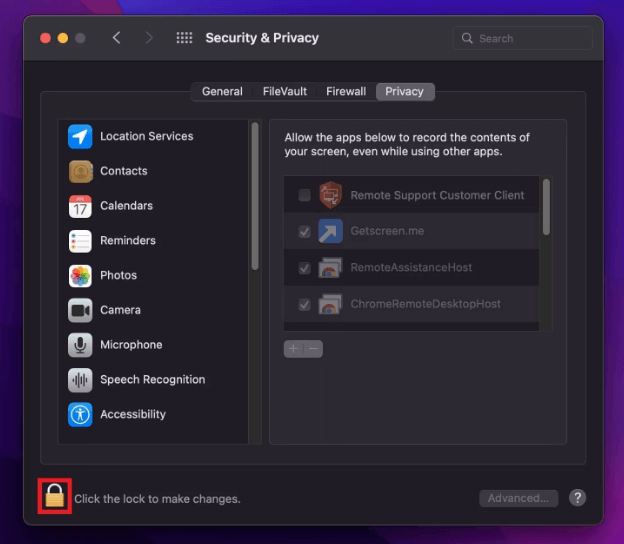Select the "Camera" label
This screenshot has height=544, width=624.
[120, 310]
